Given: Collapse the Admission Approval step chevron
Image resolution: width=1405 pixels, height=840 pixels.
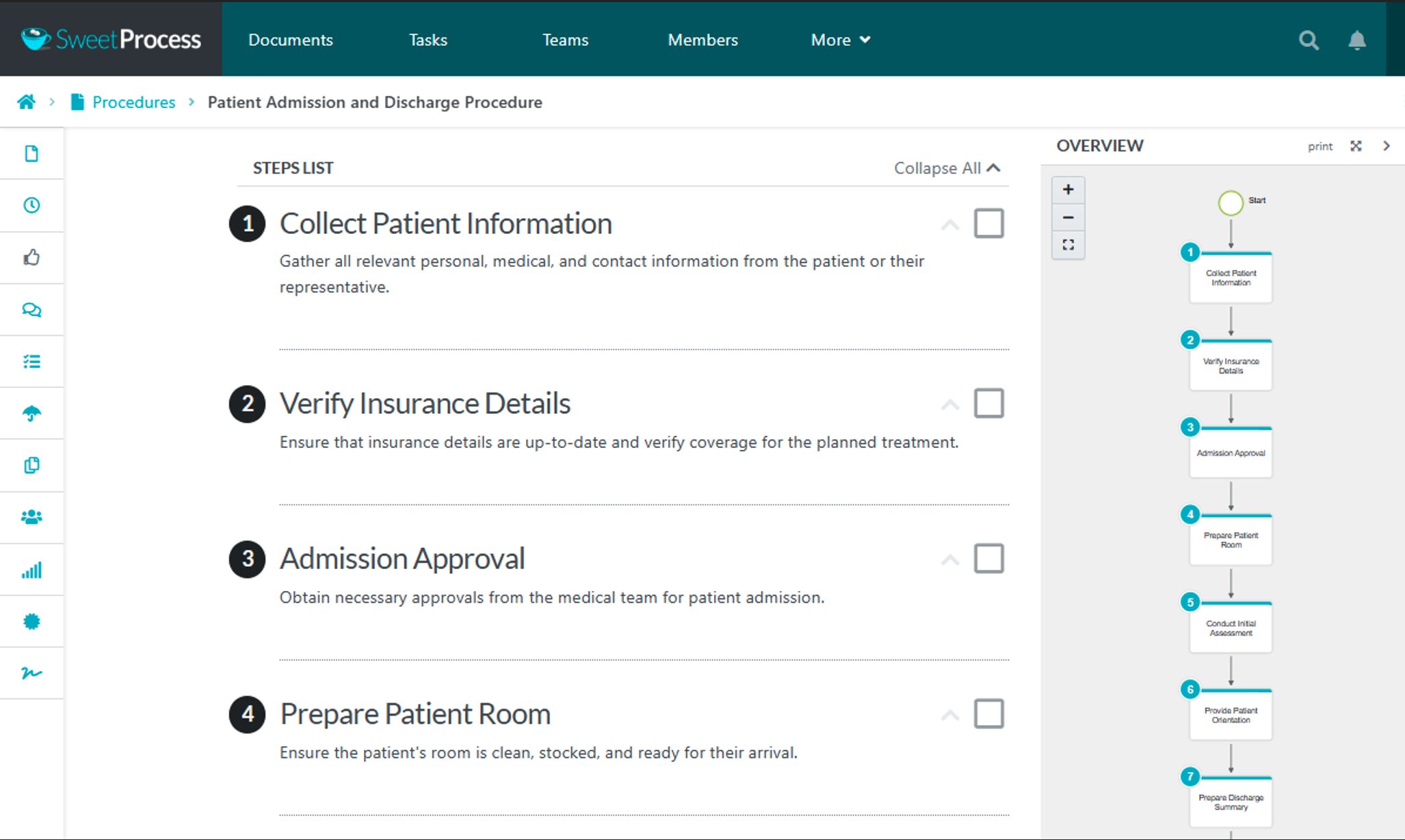Looking at the screenshot, I should point(949,560).
